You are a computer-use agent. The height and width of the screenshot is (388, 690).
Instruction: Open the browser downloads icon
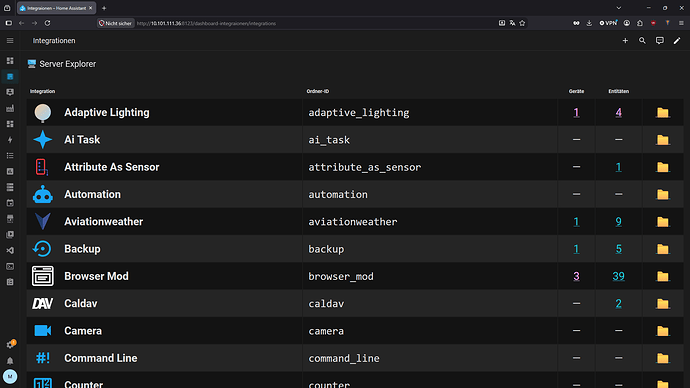click(589, 23)
